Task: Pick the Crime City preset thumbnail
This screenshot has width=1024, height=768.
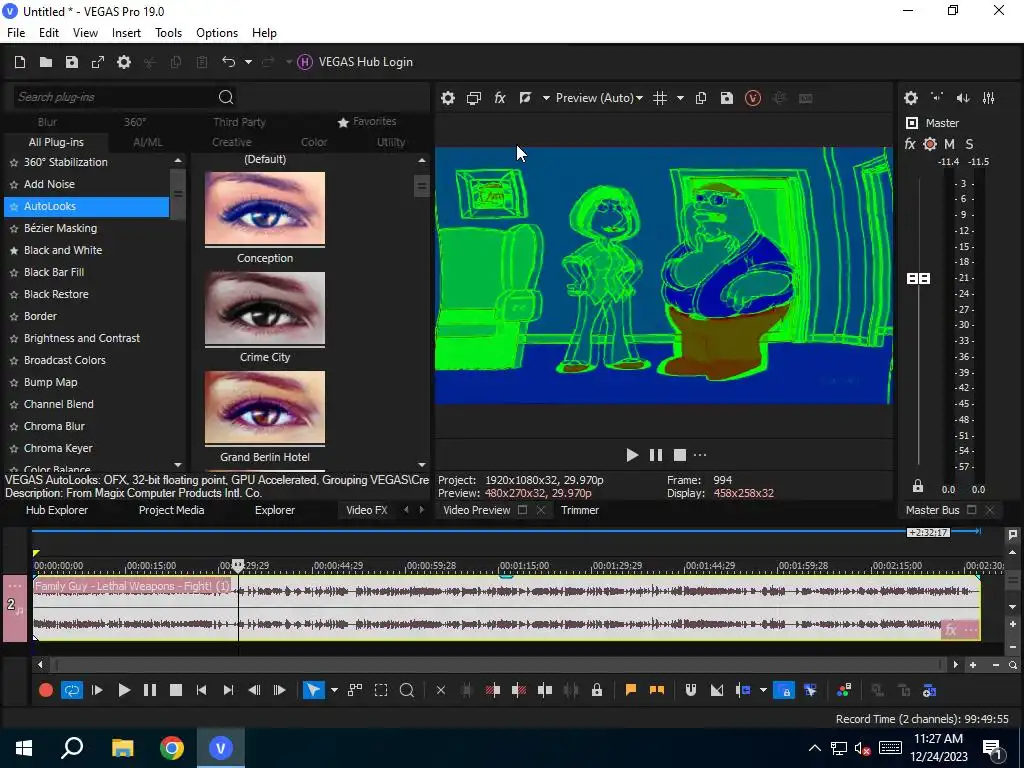Action: (x=264, y=308)
